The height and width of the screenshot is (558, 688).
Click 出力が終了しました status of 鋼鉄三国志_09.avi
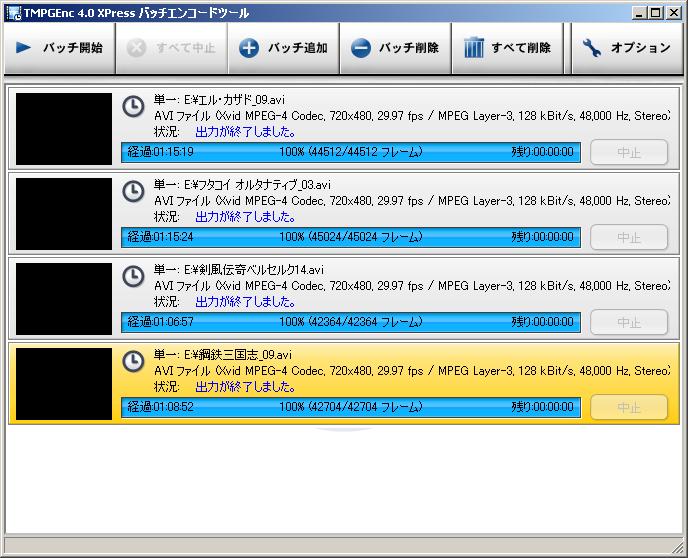pyautogui.click(x=245, y=387)
